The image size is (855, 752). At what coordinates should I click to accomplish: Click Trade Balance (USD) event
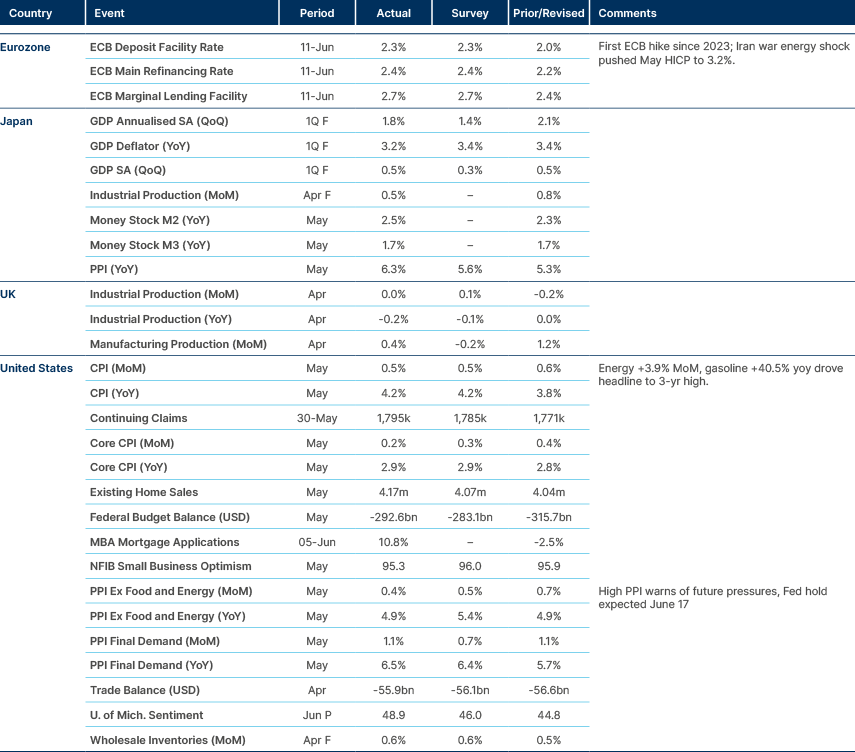tap(145, 690)
